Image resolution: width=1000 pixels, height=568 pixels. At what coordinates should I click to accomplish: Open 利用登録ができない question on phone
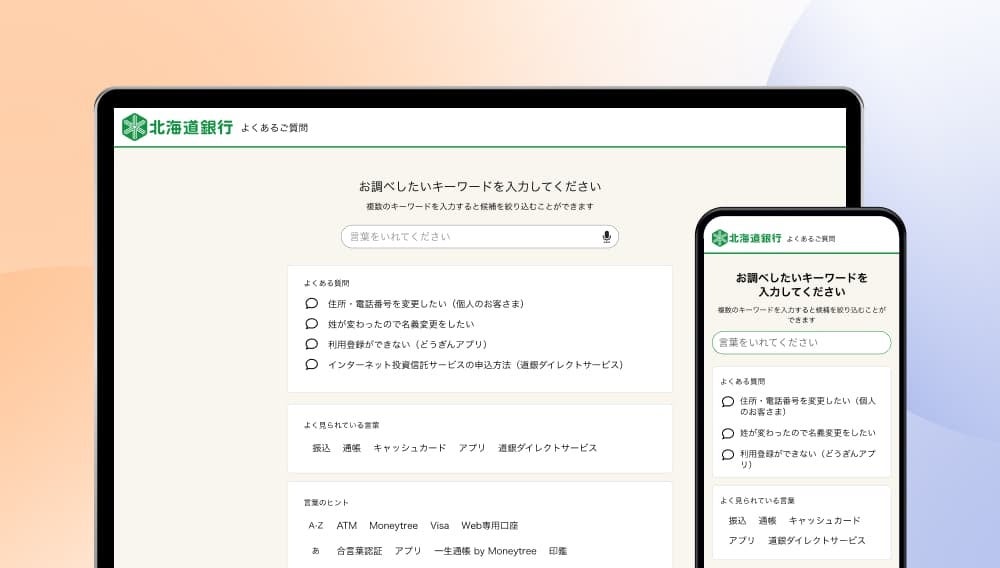pos(808,459)
